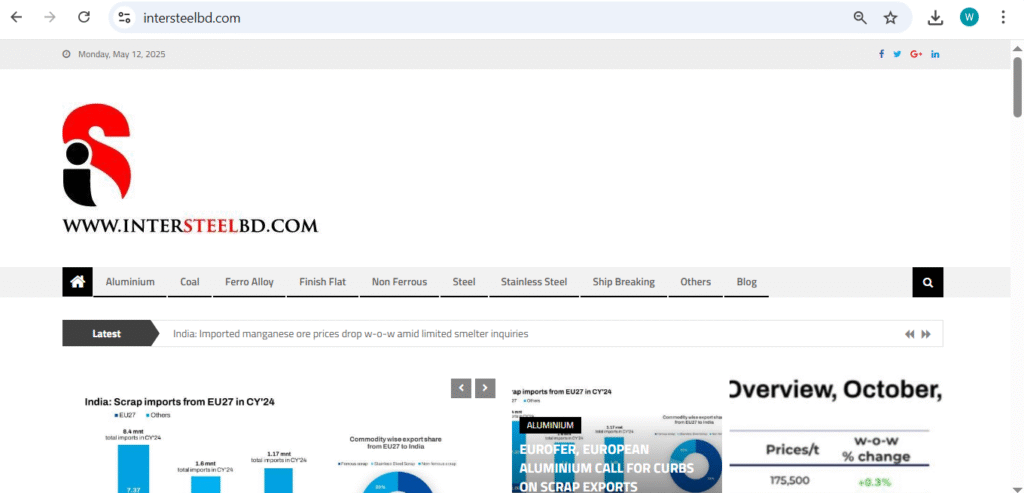Open the Coal menu item

(x=189, y=282)
